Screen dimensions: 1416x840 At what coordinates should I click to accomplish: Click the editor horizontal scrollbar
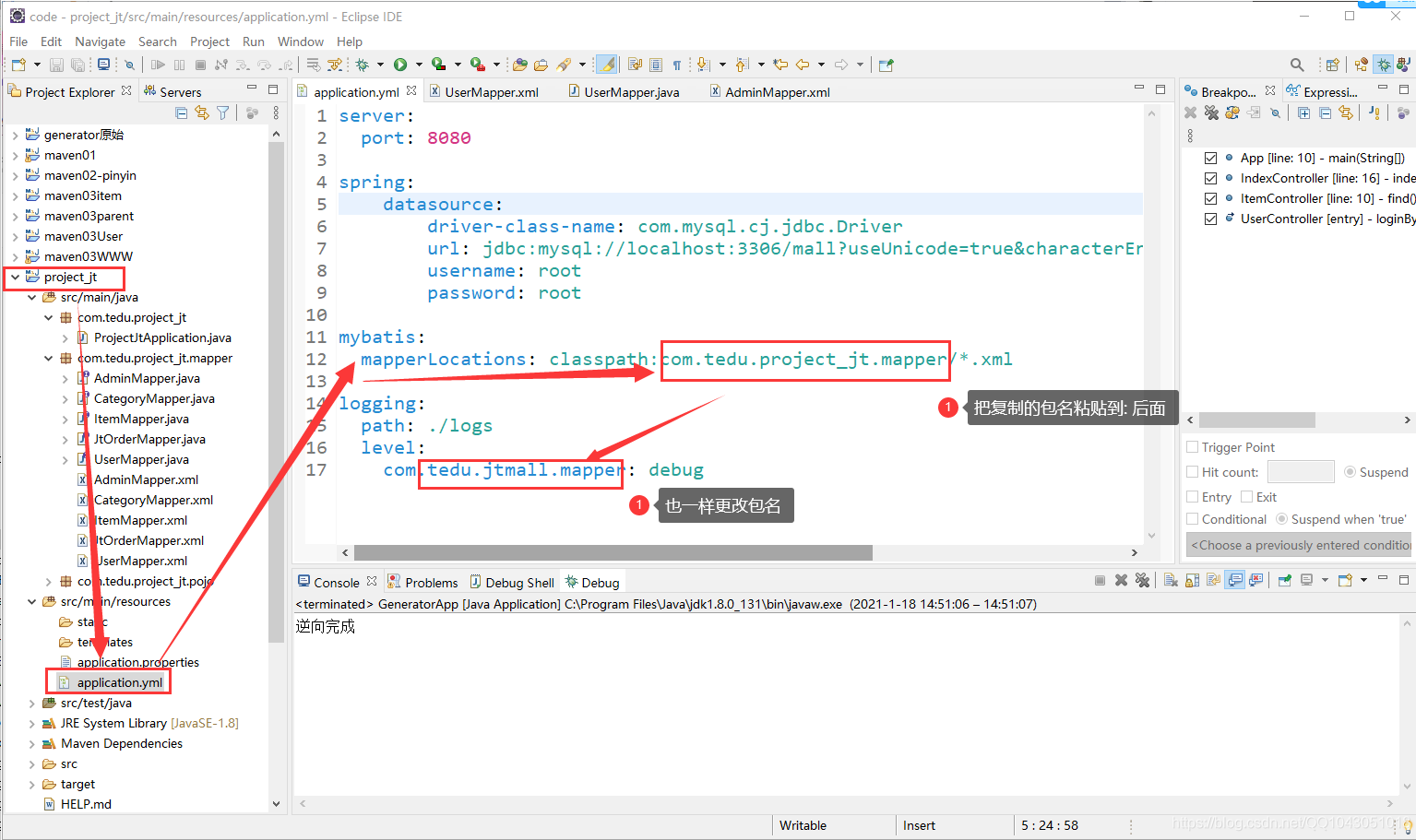[x=613, y=552]
